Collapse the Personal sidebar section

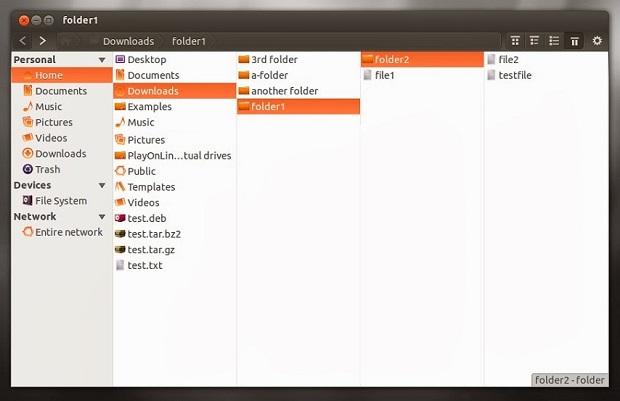102,60
